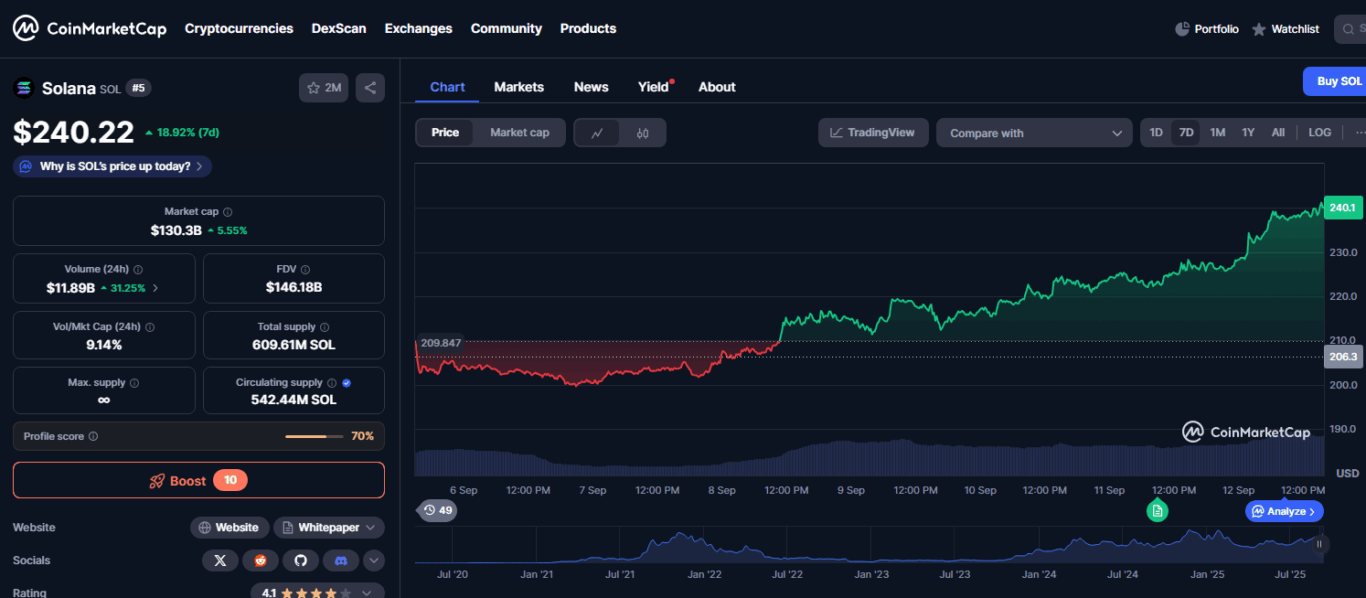This screenshot has width=1366, height=598.
Task: Open Cryptocurrencies menu
Action: [239, 29]
